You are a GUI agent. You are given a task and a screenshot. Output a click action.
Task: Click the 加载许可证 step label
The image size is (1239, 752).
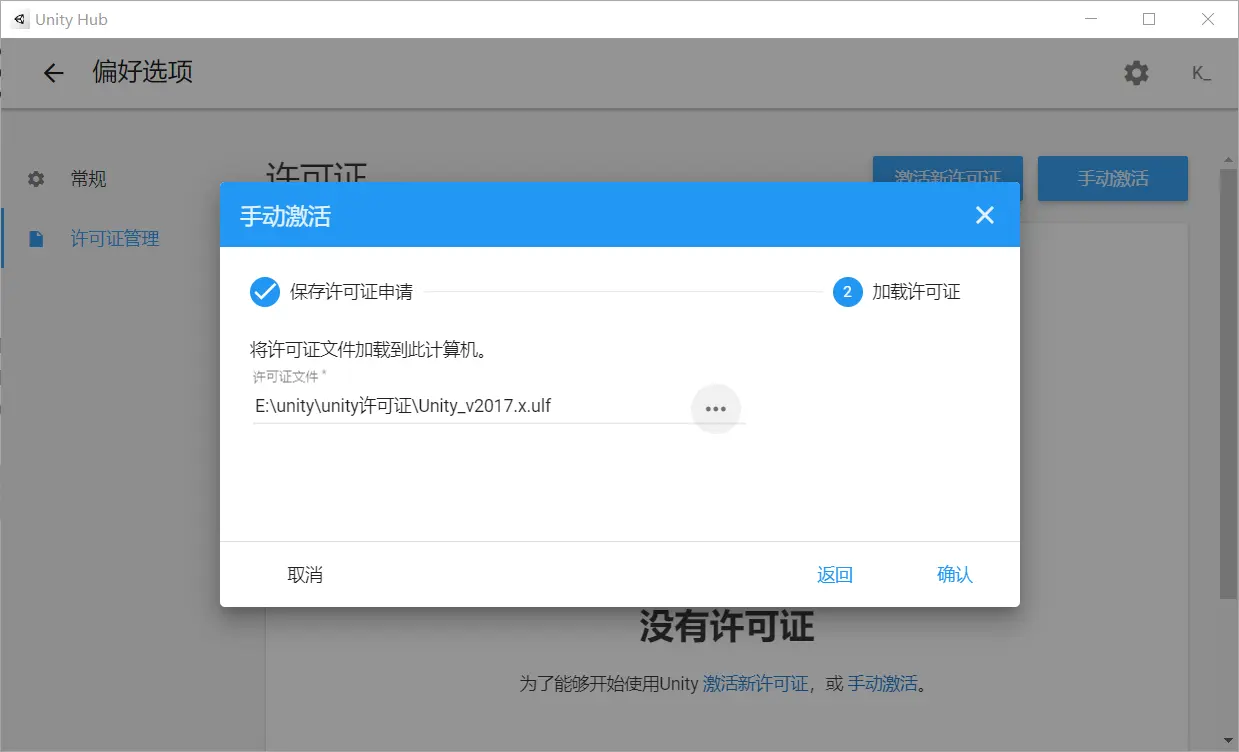tap(916, 292)
